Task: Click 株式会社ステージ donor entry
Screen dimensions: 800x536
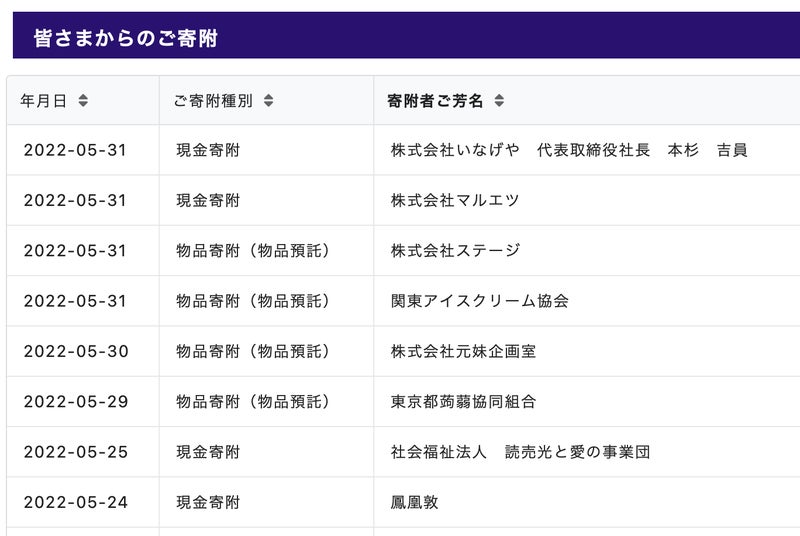Action: (x=455, y=250)
